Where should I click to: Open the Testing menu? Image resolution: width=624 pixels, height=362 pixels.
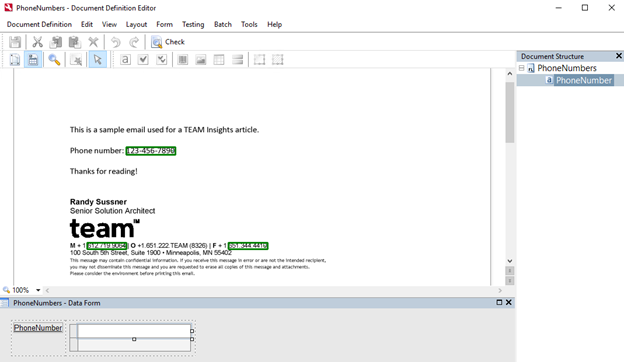tap(193, 24)
